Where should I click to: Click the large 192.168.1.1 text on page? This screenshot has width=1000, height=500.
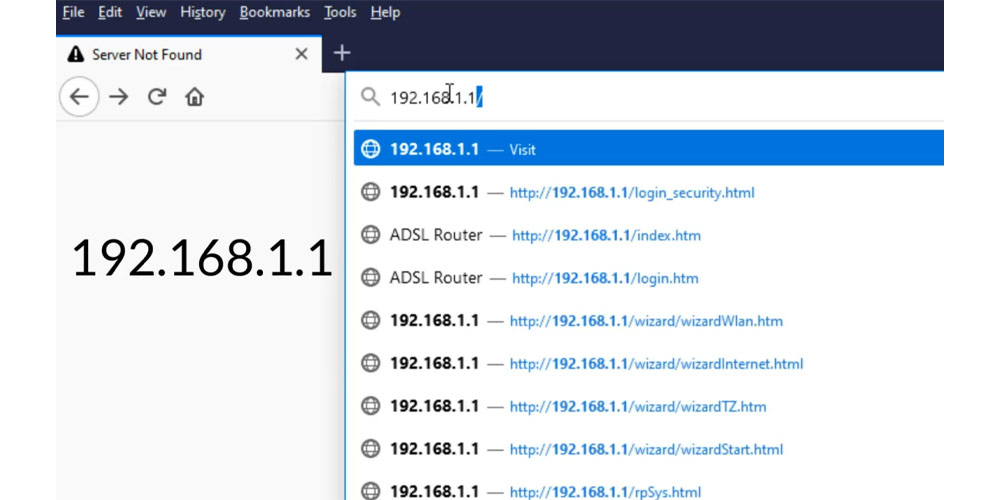(202, 258)
